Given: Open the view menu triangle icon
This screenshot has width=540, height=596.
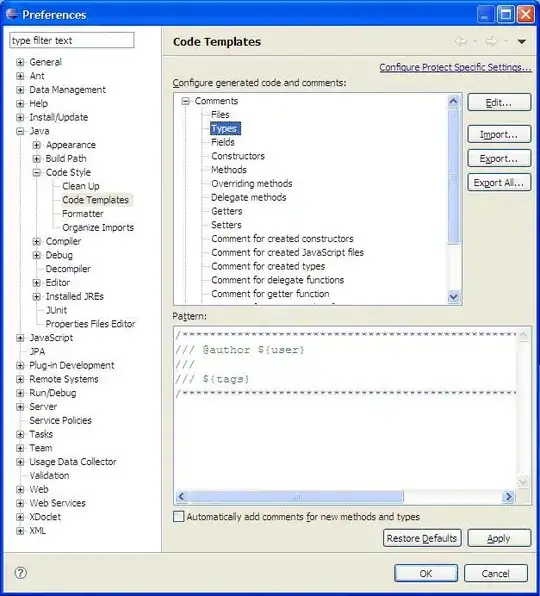Looking at the screenshot, I should pos(522,41).
